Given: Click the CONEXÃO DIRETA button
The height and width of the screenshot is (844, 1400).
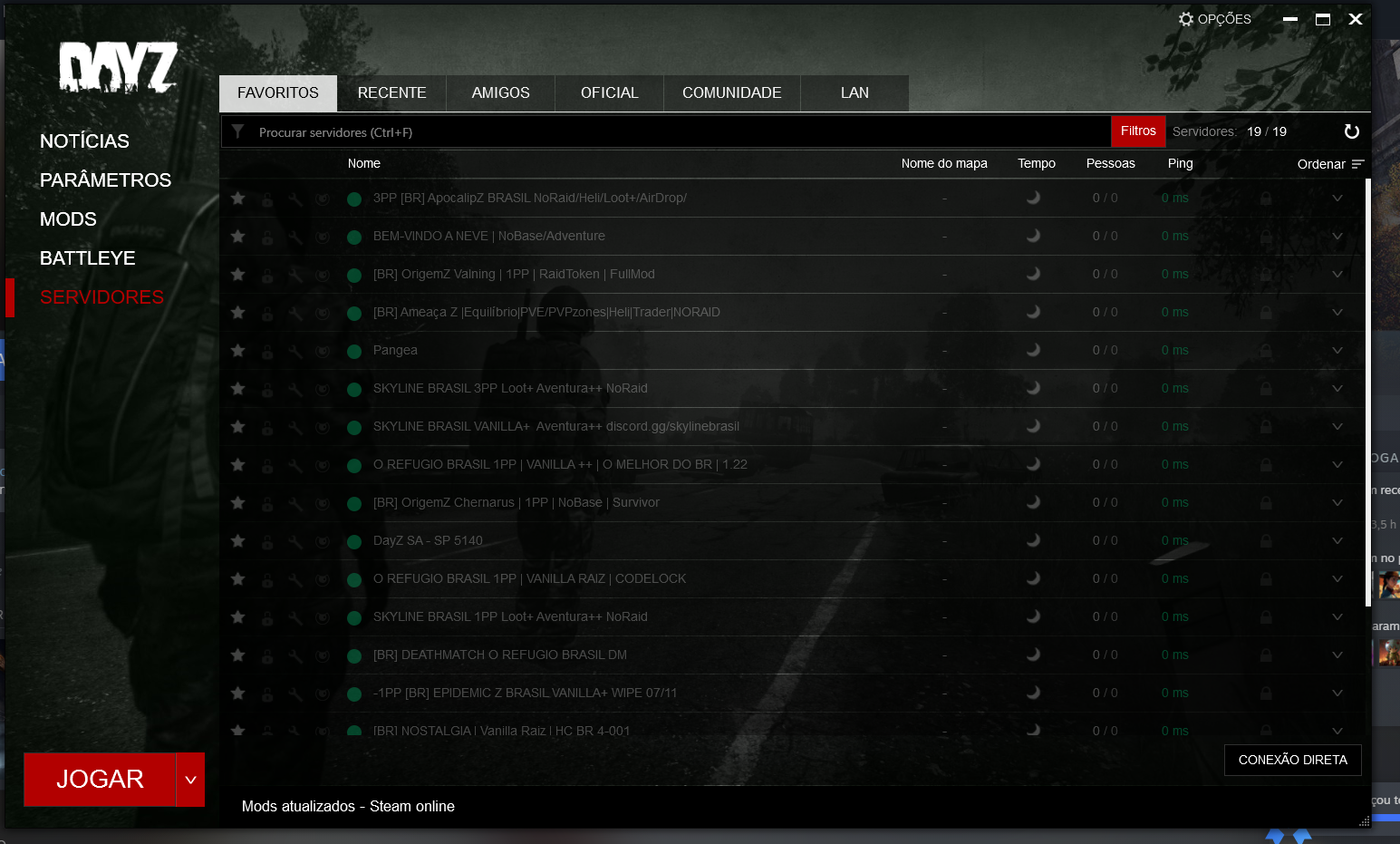Looking at the screenshot, I should click(x=1293, y=760).
